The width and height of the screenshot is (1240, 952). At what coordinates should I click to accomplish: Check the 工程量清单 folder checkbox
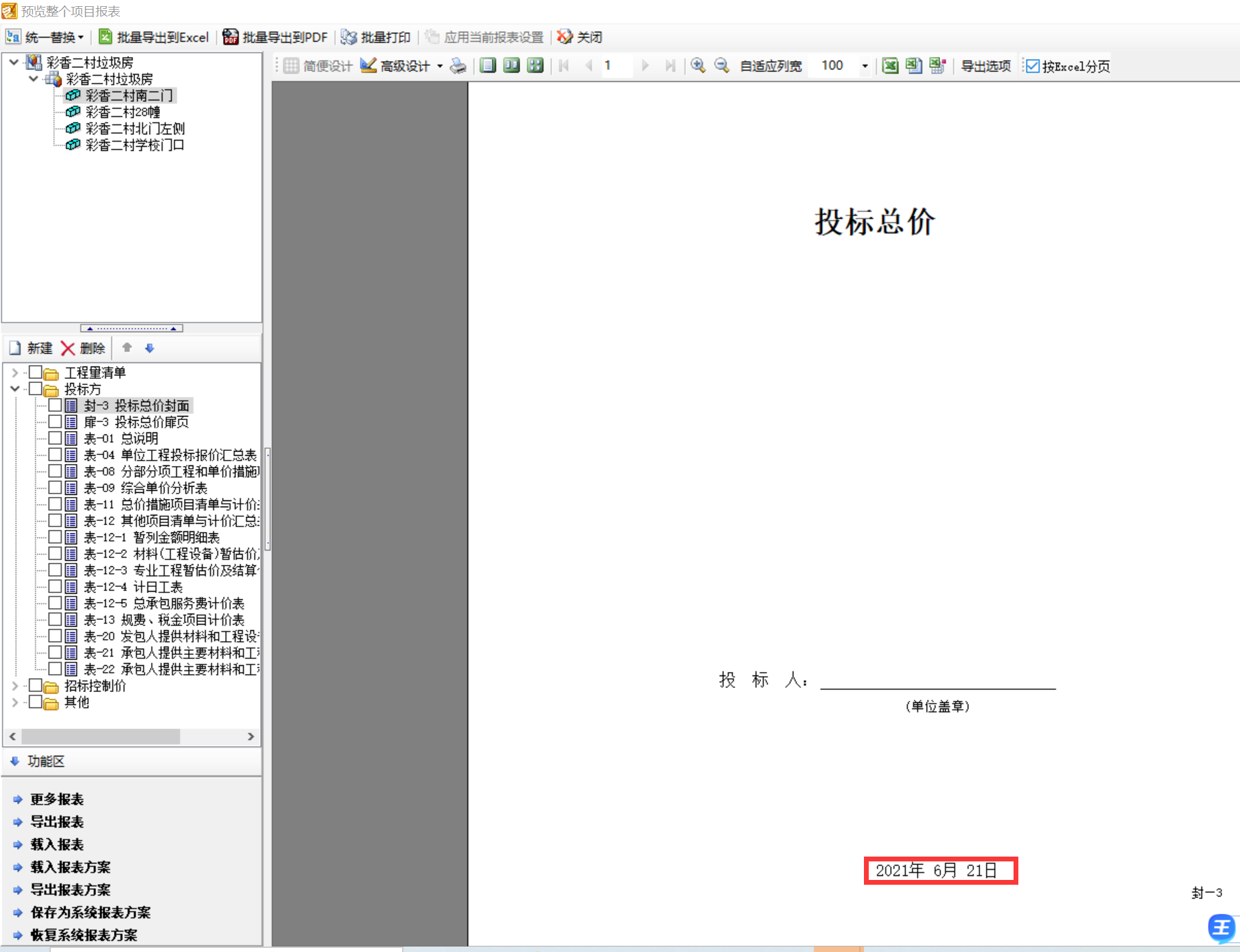[x=35, y=372]
